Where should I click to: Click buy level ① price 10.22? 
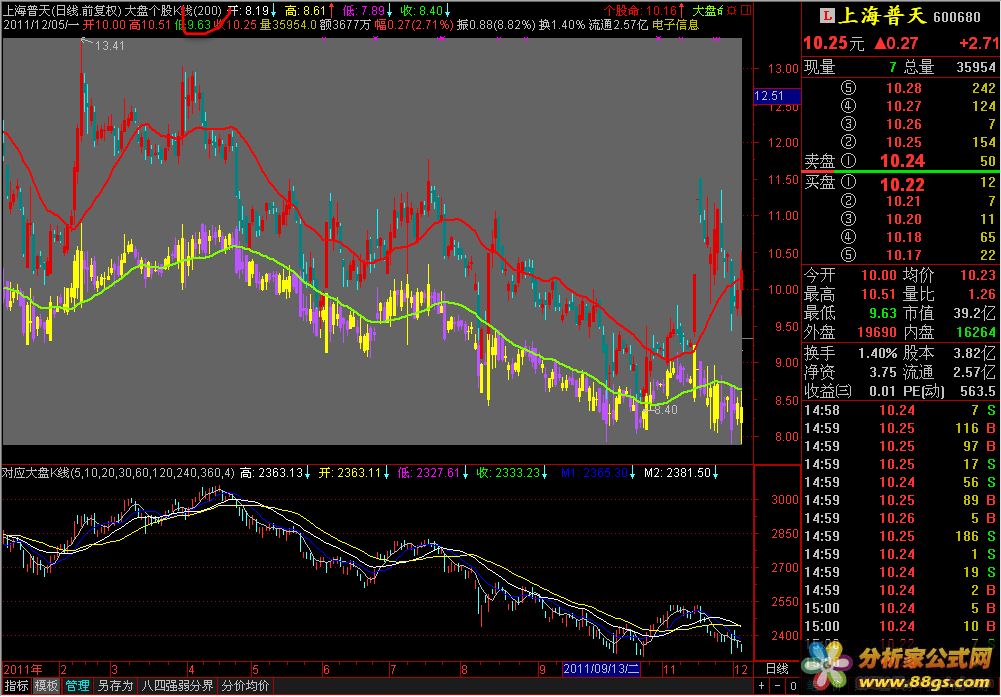[x=902, y=184]
